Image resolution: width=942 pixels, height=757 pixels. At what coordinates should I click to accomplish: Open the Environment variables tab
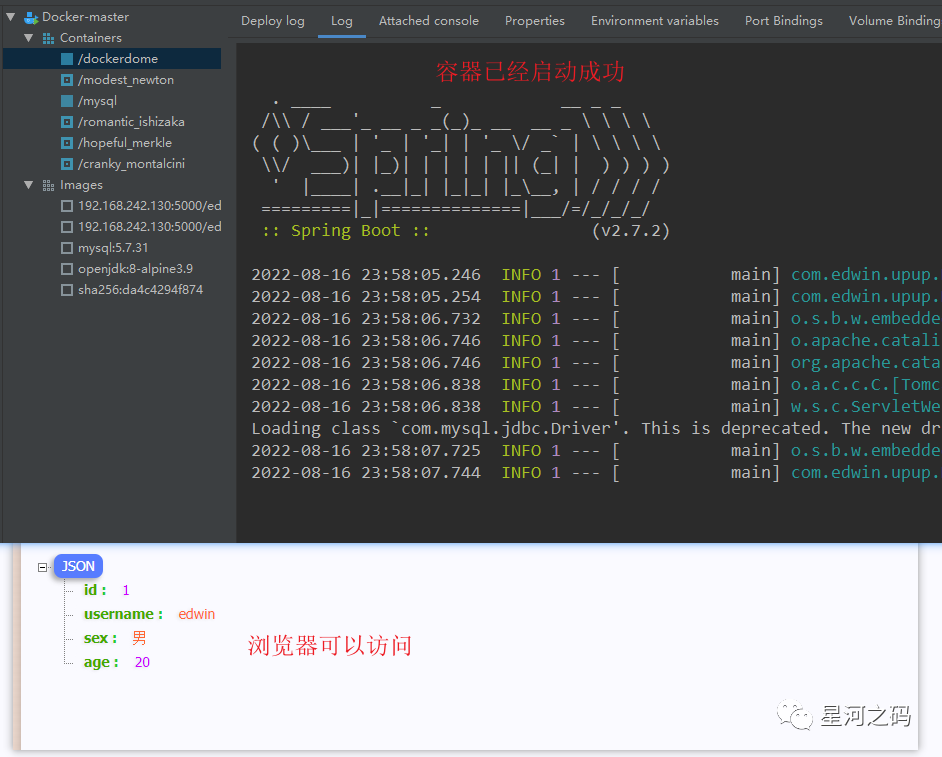[x=654, y=20]
